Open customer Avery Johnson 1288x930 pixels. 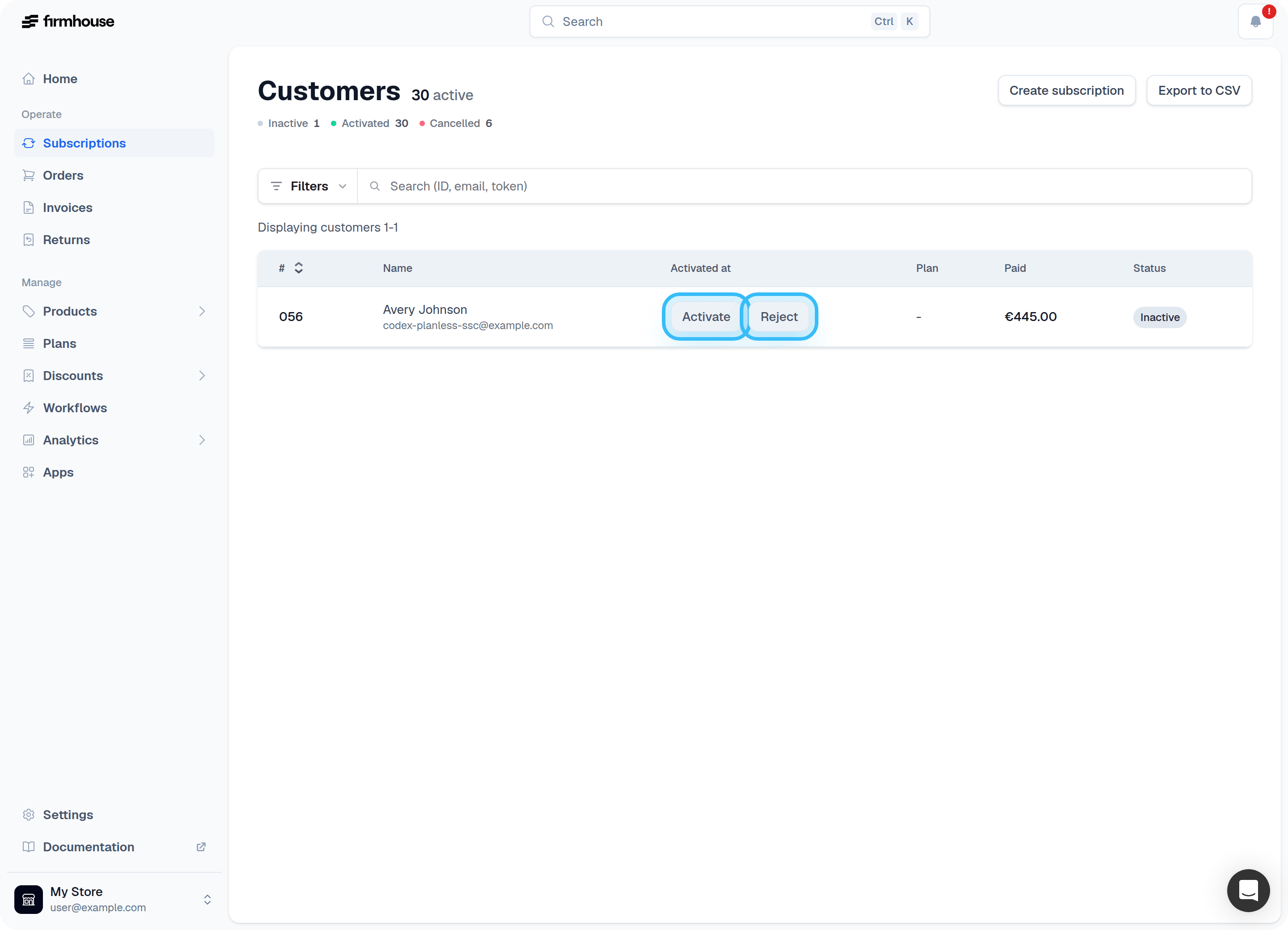(x=425, y=309)
